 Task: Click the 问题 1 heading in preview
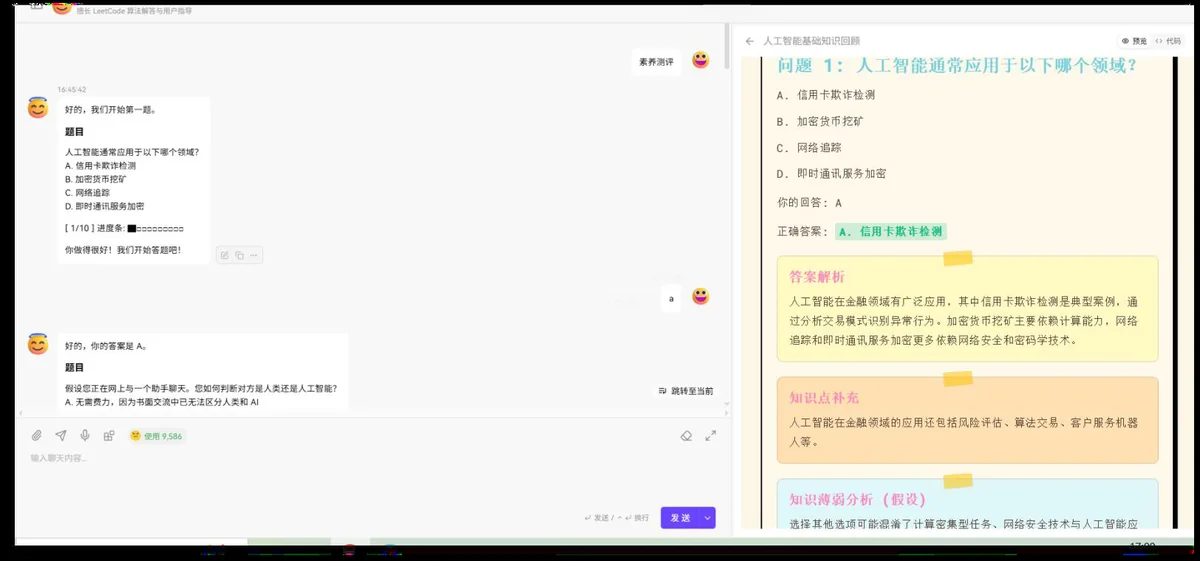pyautogui.click(x=956, y=66)
